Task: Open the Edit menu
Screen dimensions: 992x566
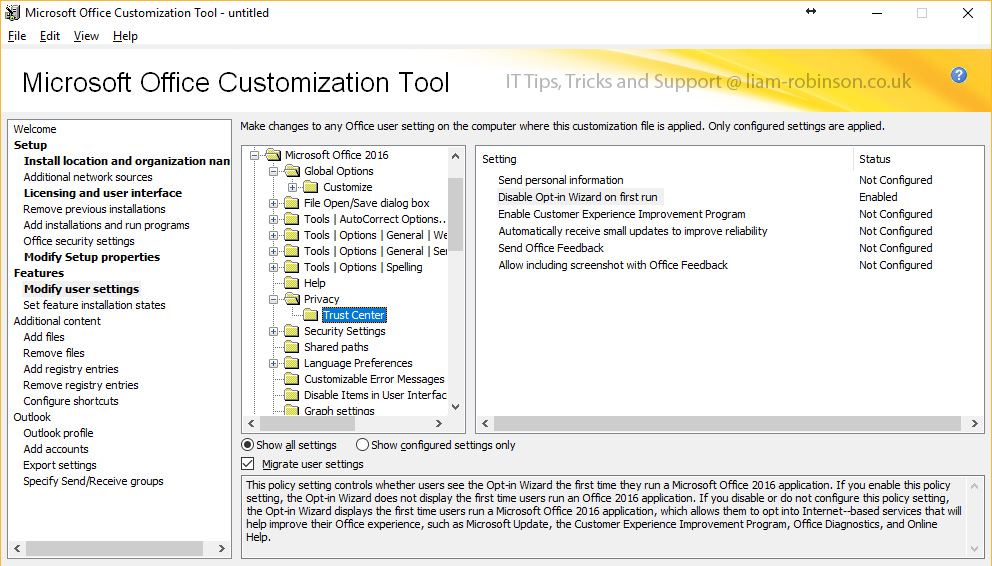Action: coord(49,36)
